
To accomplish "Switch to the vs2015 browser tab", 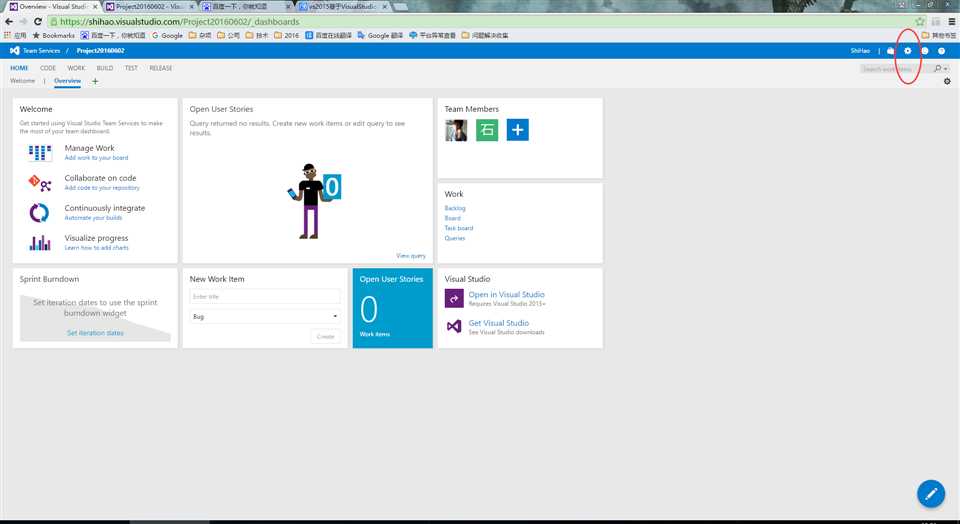I will (x=345, y=6).
